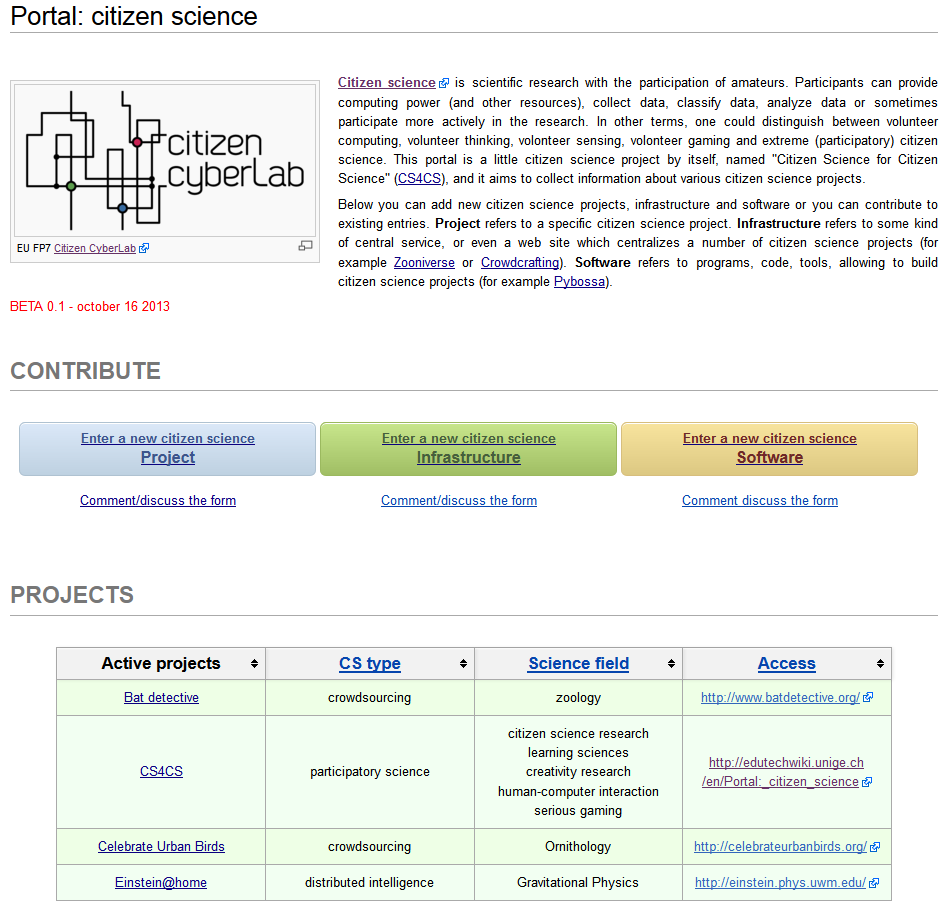Image resolution: width=949 pixels, height=901 pixels.
Task: Click external link icon after batdetective.org URL
Action: point(868,697)
